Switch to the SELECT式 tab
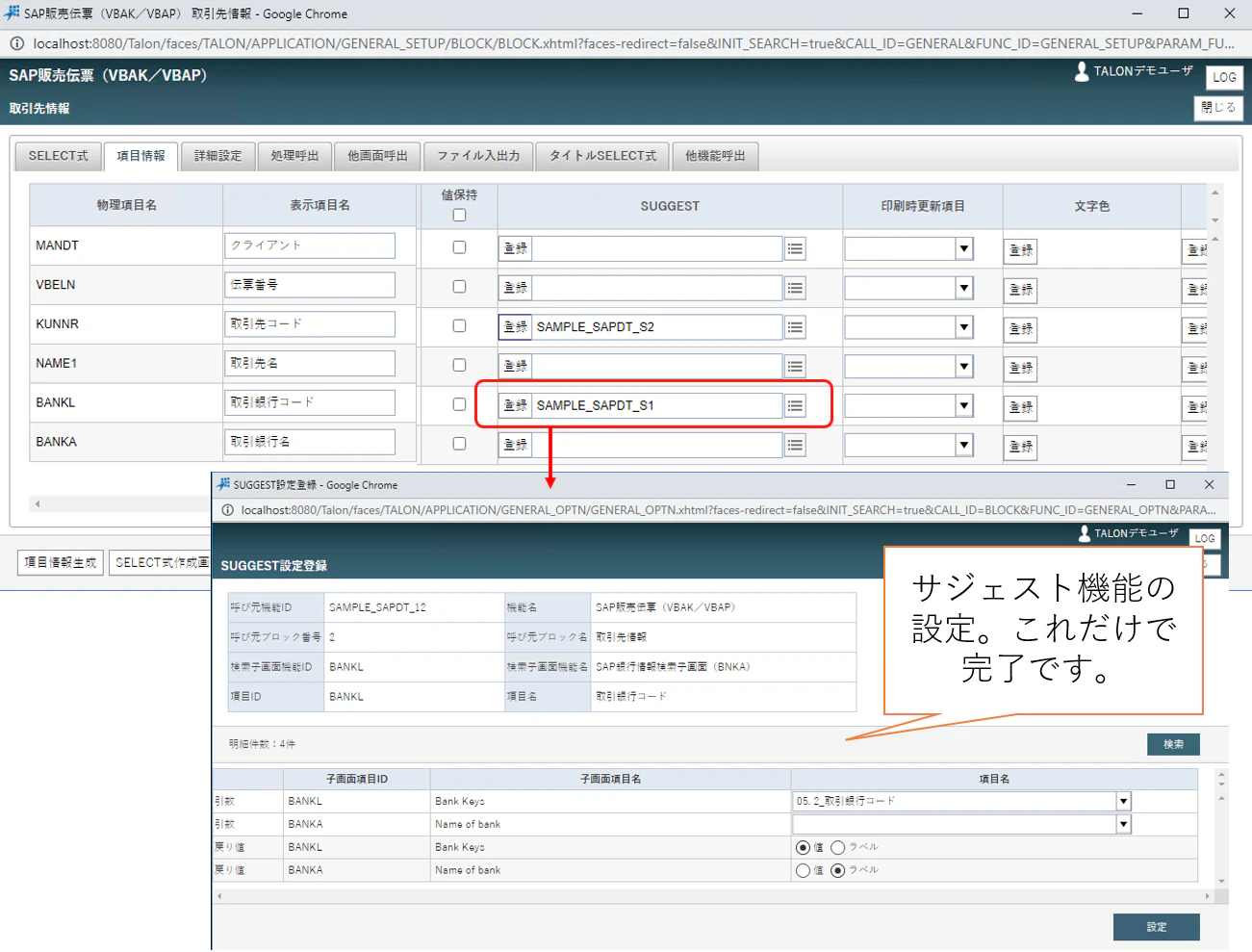The height and width of the screenshot is (952, 1252). 58,156
